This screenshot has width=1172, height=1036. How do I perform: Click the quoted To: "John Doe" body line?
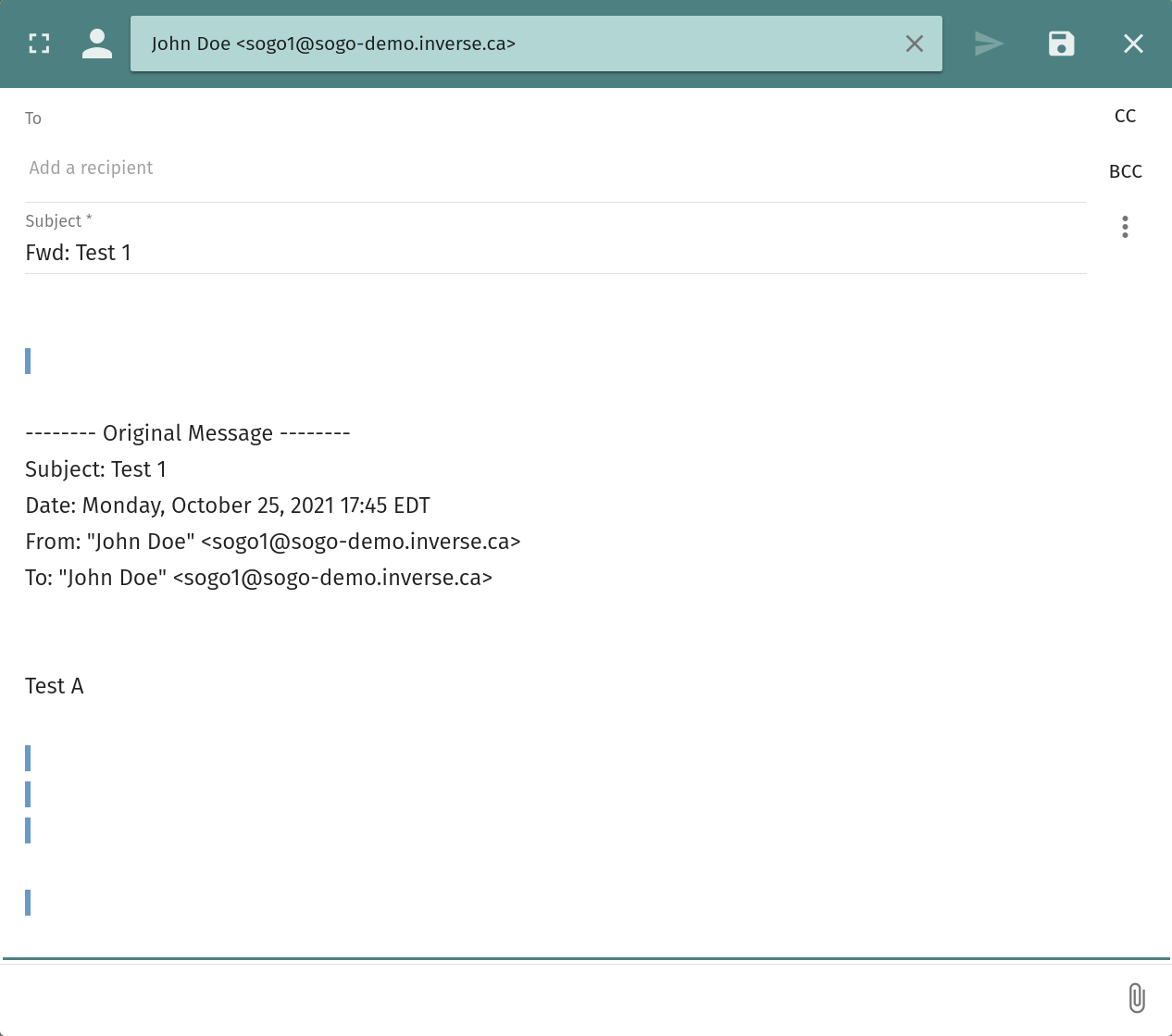259,578
